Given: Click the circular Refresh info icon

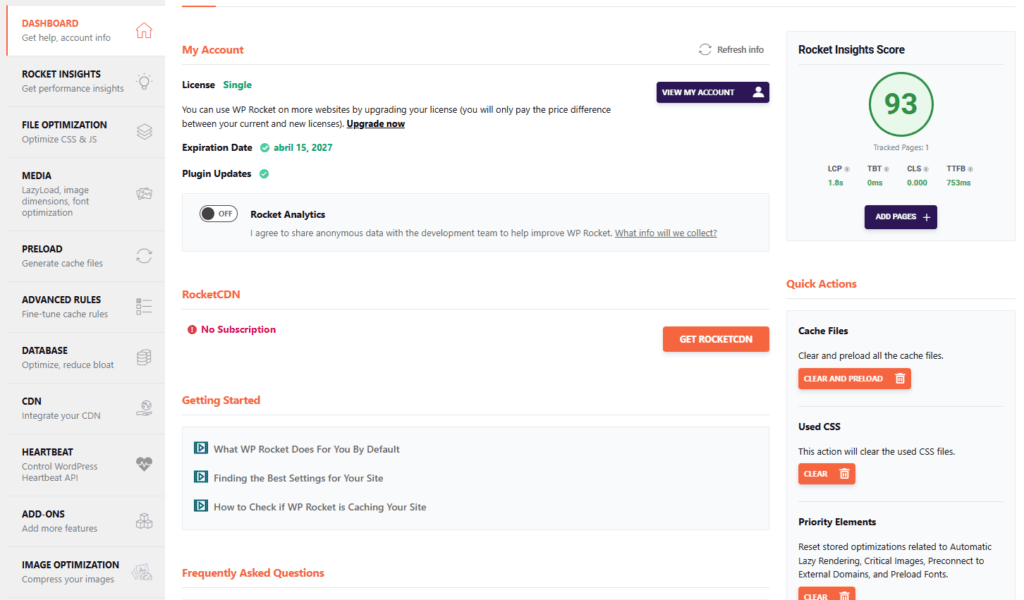Looking at the screenshot, I should coord(705,50).
